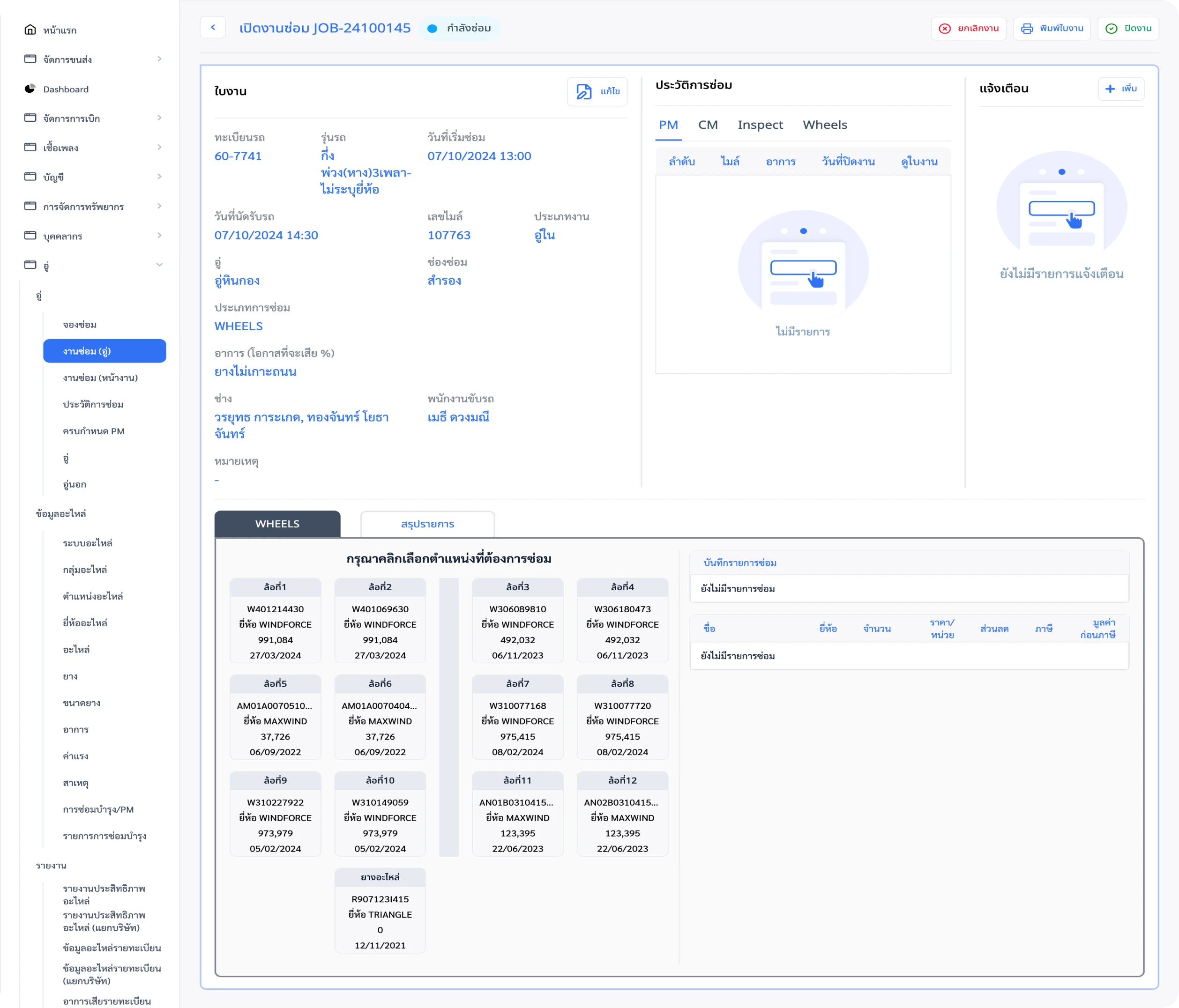
Task: Select wheel position ล้อที่12 card
Action: click(x=622, y=814)
